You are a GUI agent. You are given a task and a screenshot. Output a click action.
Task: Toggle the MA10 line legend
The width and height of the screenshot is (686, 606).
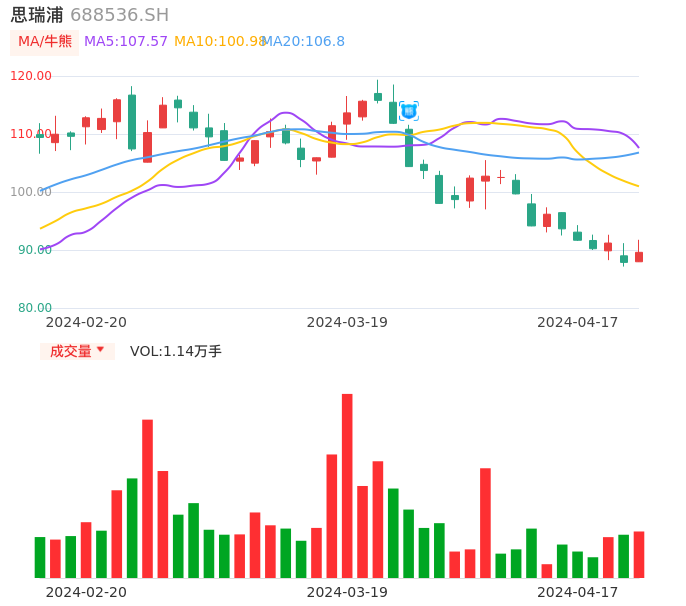click(219, 42)
